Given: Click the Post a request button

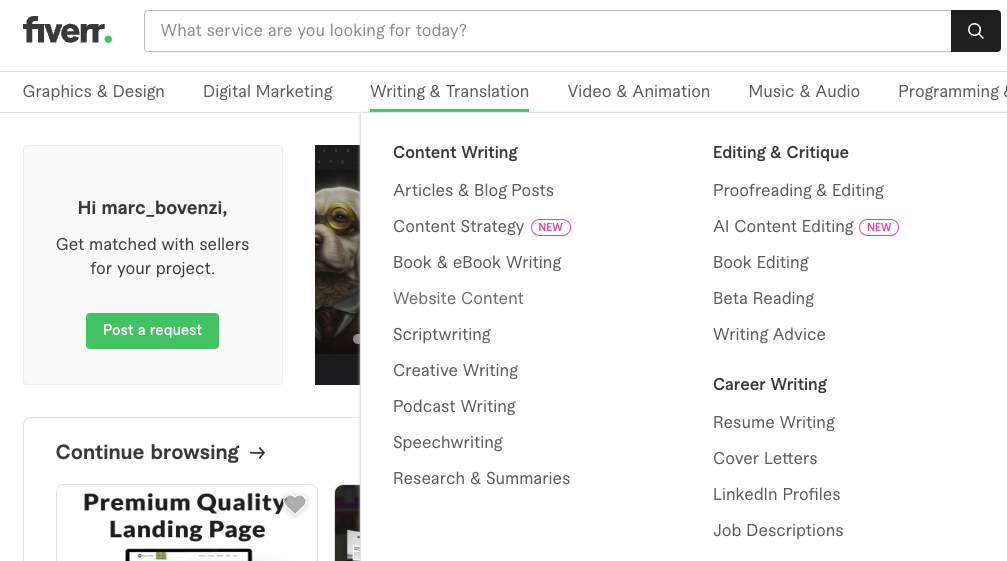Looking at the screenshot, I should click(x=152, y=331).
